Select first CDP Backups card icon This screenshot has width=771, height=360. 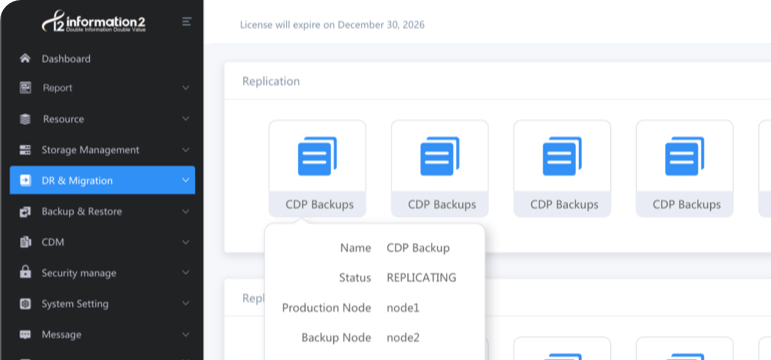(317, 156)
